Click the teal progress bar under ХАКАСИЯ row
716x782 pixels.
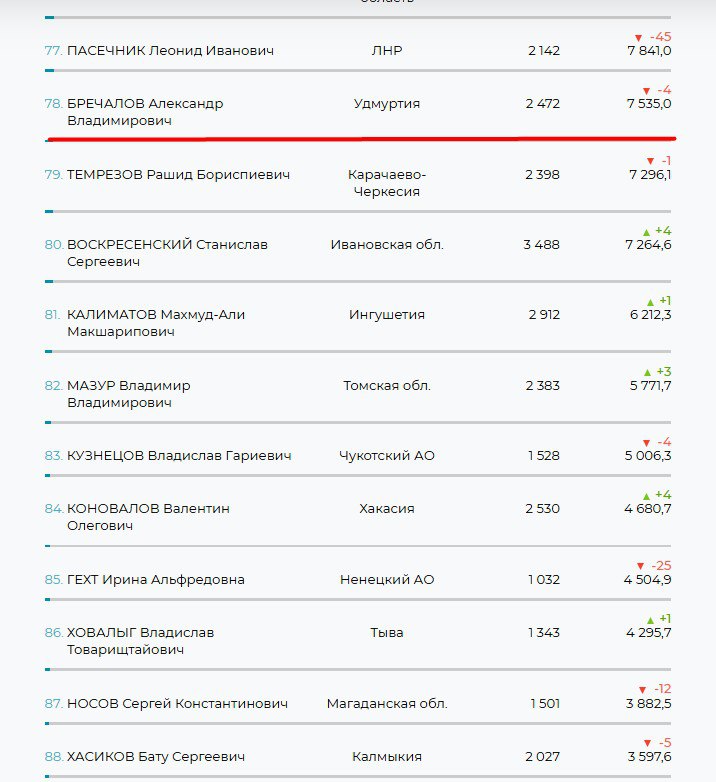49,546
